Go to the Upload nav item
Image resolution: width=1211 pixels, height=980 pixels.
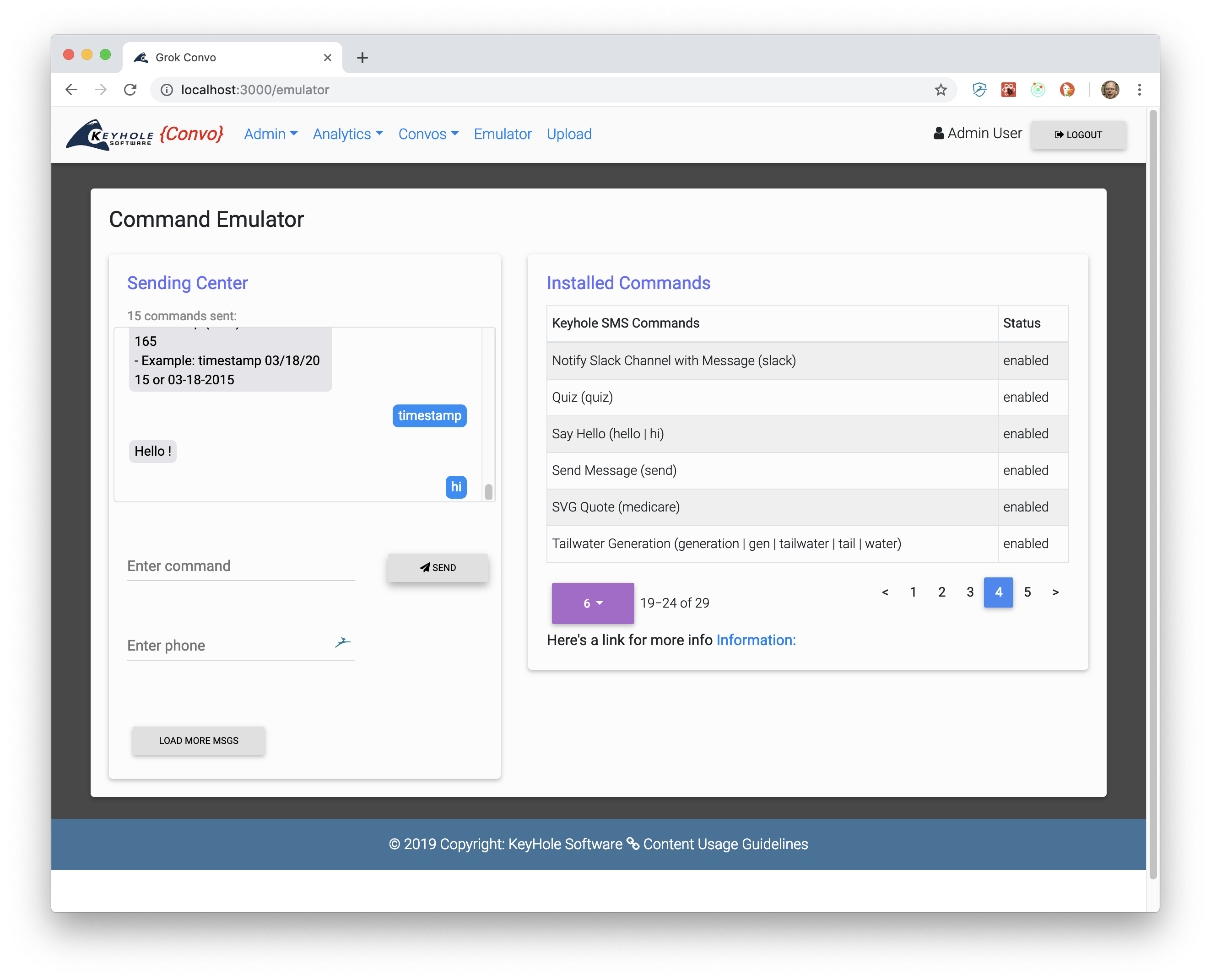[568, 134]
